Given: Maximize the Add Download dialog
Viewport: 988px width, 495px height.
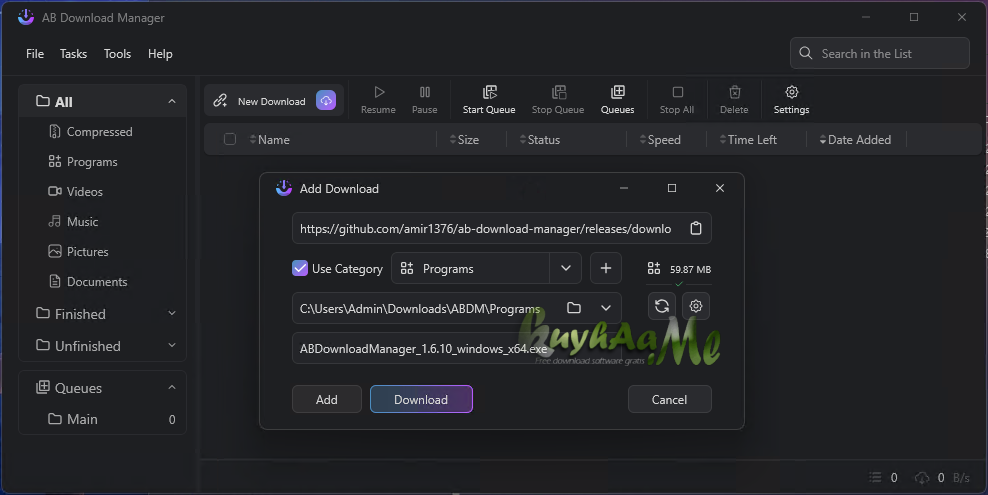Looking at the screenshot, I should [672, 188].
